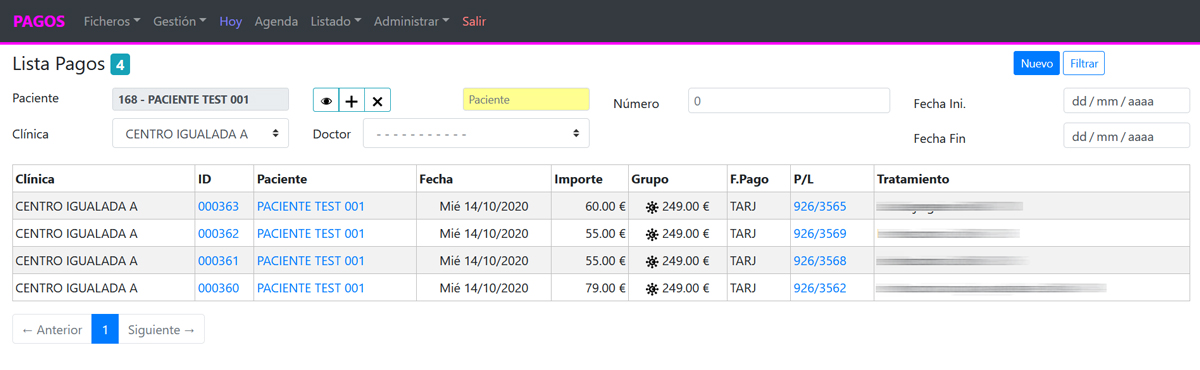This screenshot has width=1200, height=370.
Task: Log out with Salir
Action: 474,21
